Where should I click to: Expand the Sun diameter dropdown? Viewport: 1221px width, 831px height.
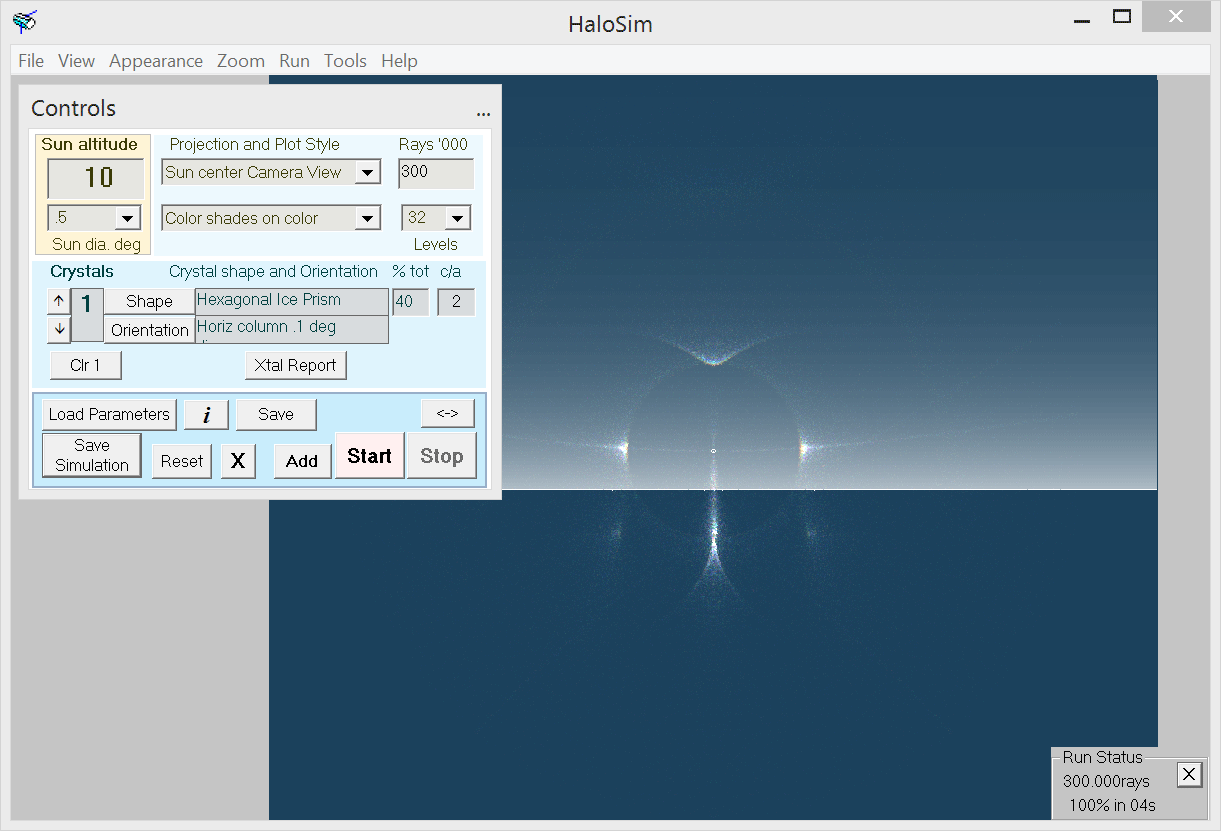pyautogui.click(x=128, y=218)
